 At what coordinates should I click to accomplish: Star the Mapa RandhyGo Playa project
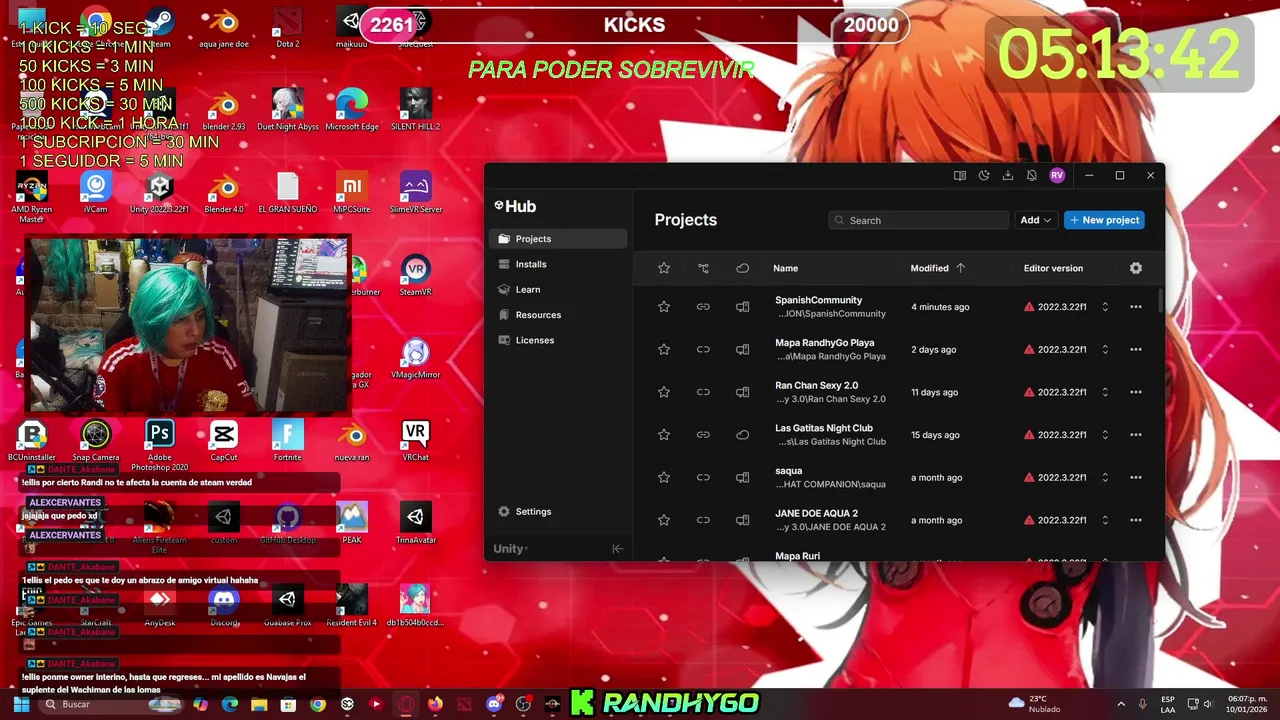pos(664,350)
